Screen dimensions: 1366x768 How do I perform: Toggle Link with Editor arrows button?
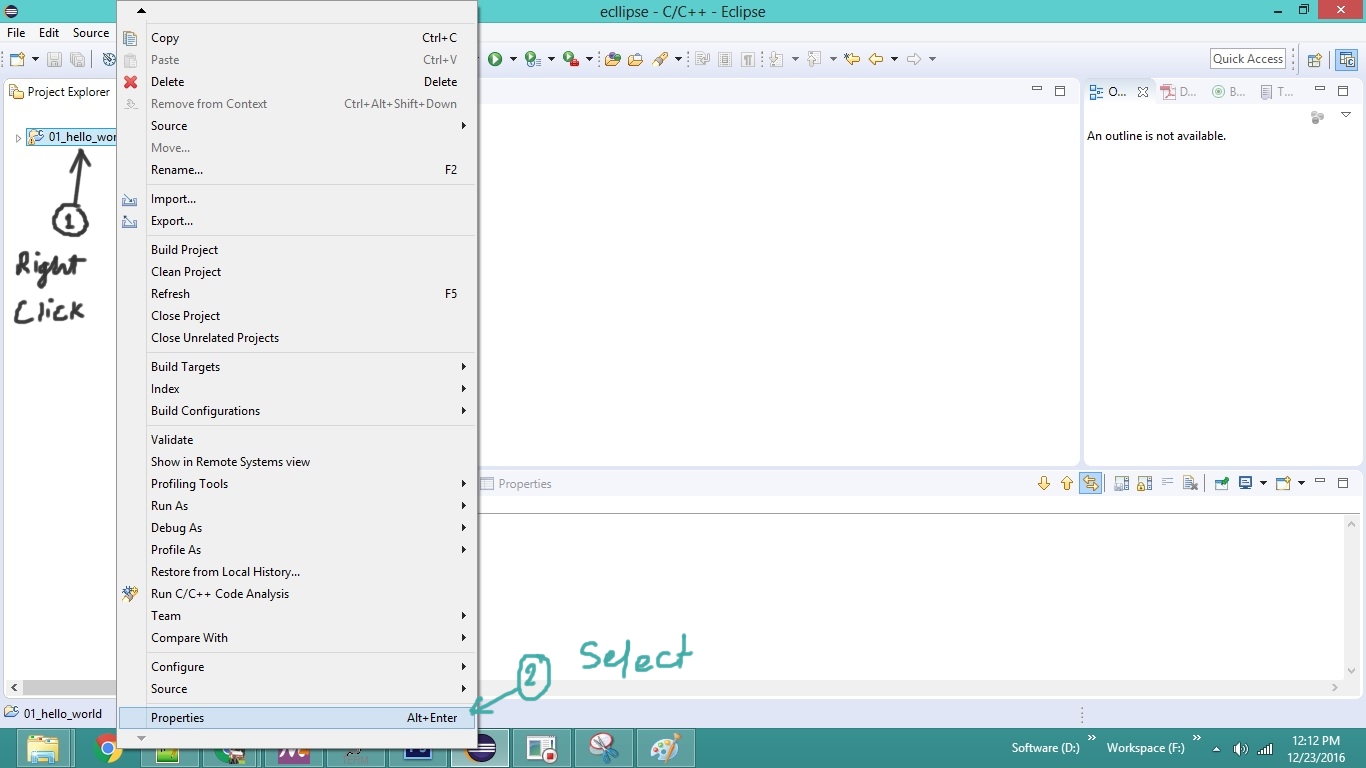coord(1090,484)
